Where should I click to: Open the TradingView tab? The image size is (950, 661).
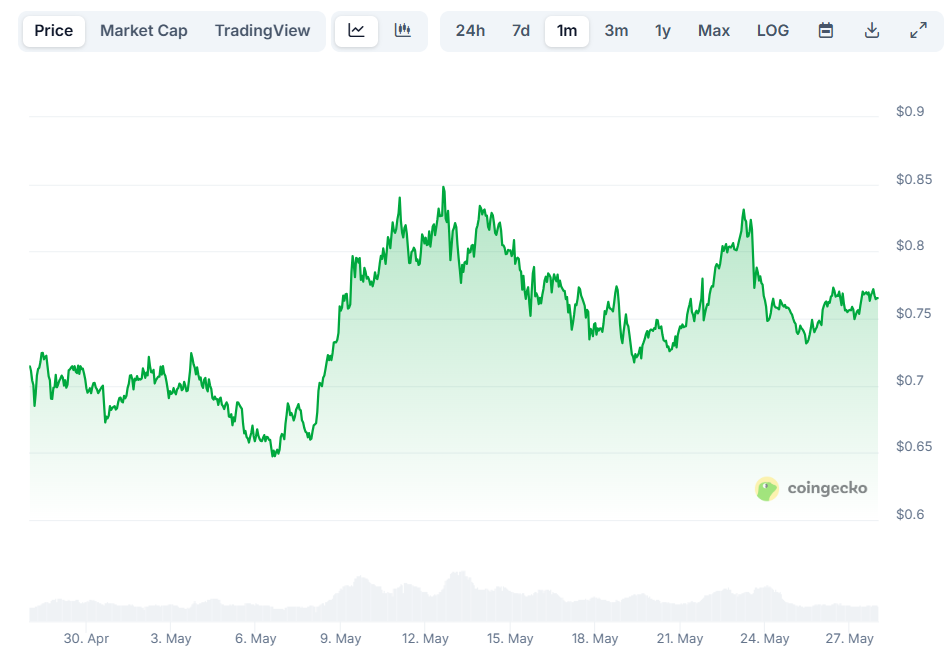click(262, 31)
